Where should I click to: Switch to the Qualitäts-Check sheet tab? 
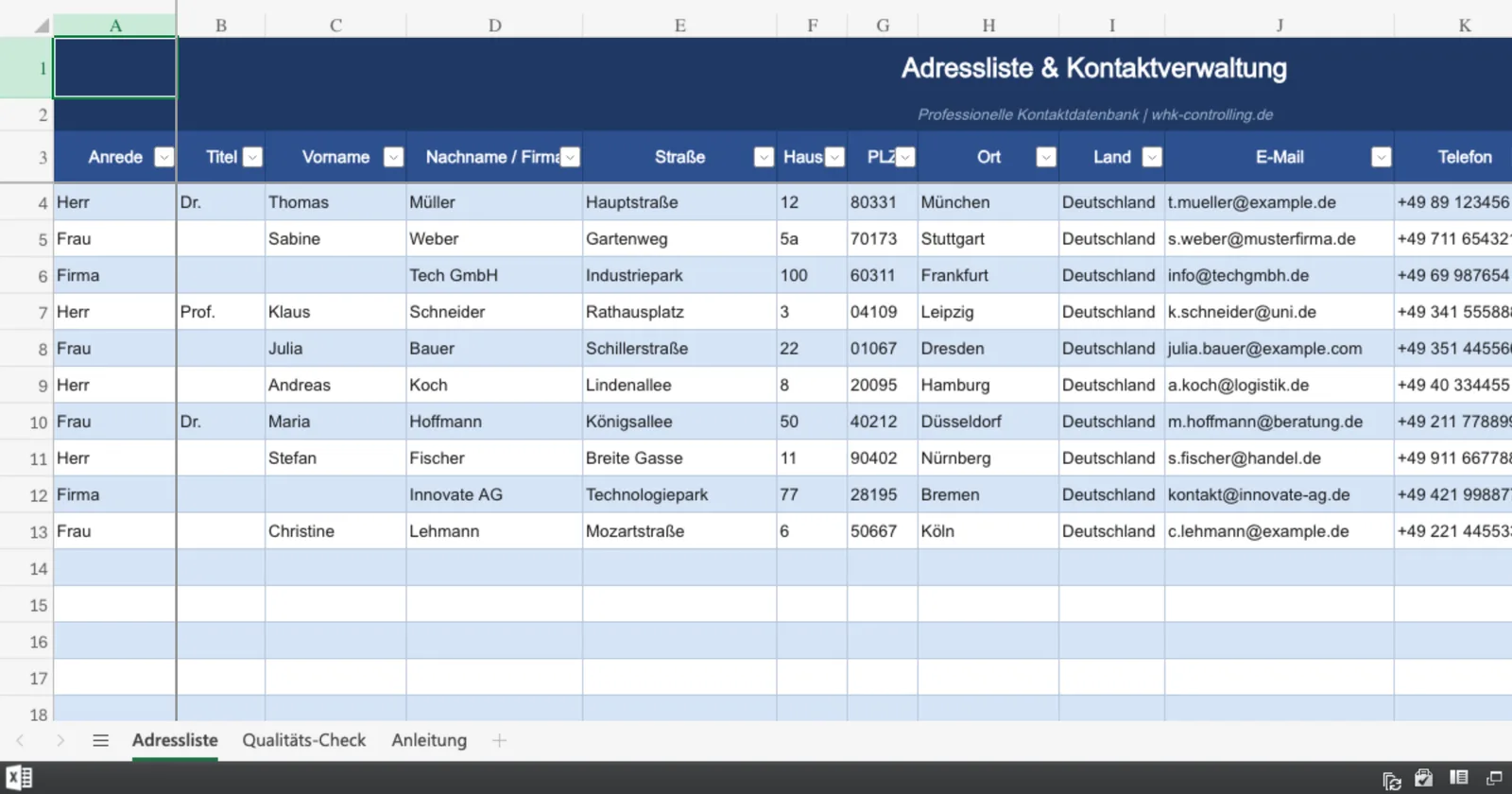pyautogui.click(x=304, y=740)
